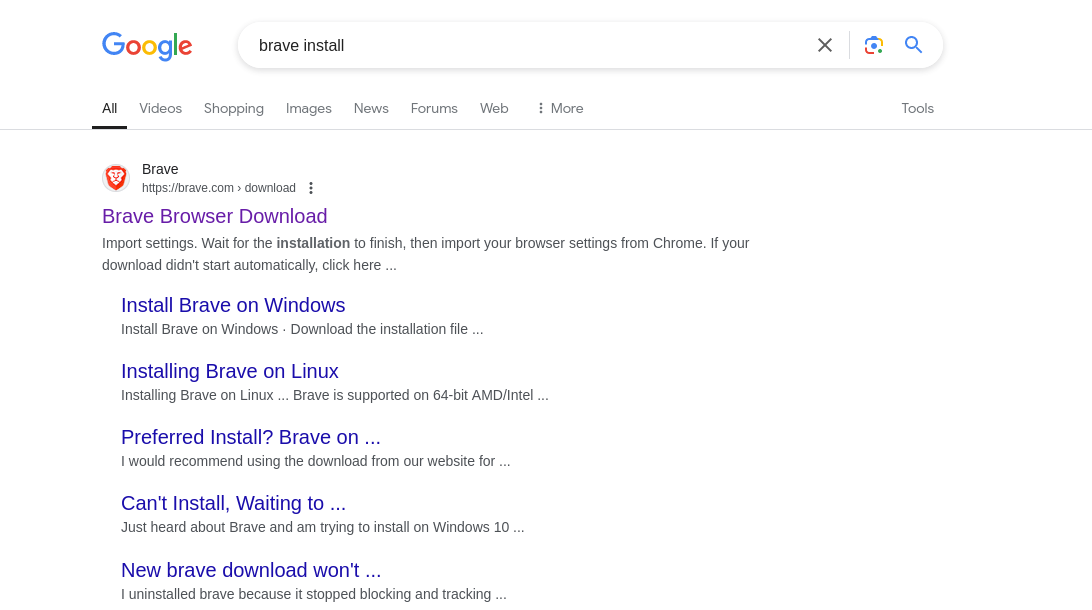
Task: Open the Forums tab
Action: [x=434, y=109]
